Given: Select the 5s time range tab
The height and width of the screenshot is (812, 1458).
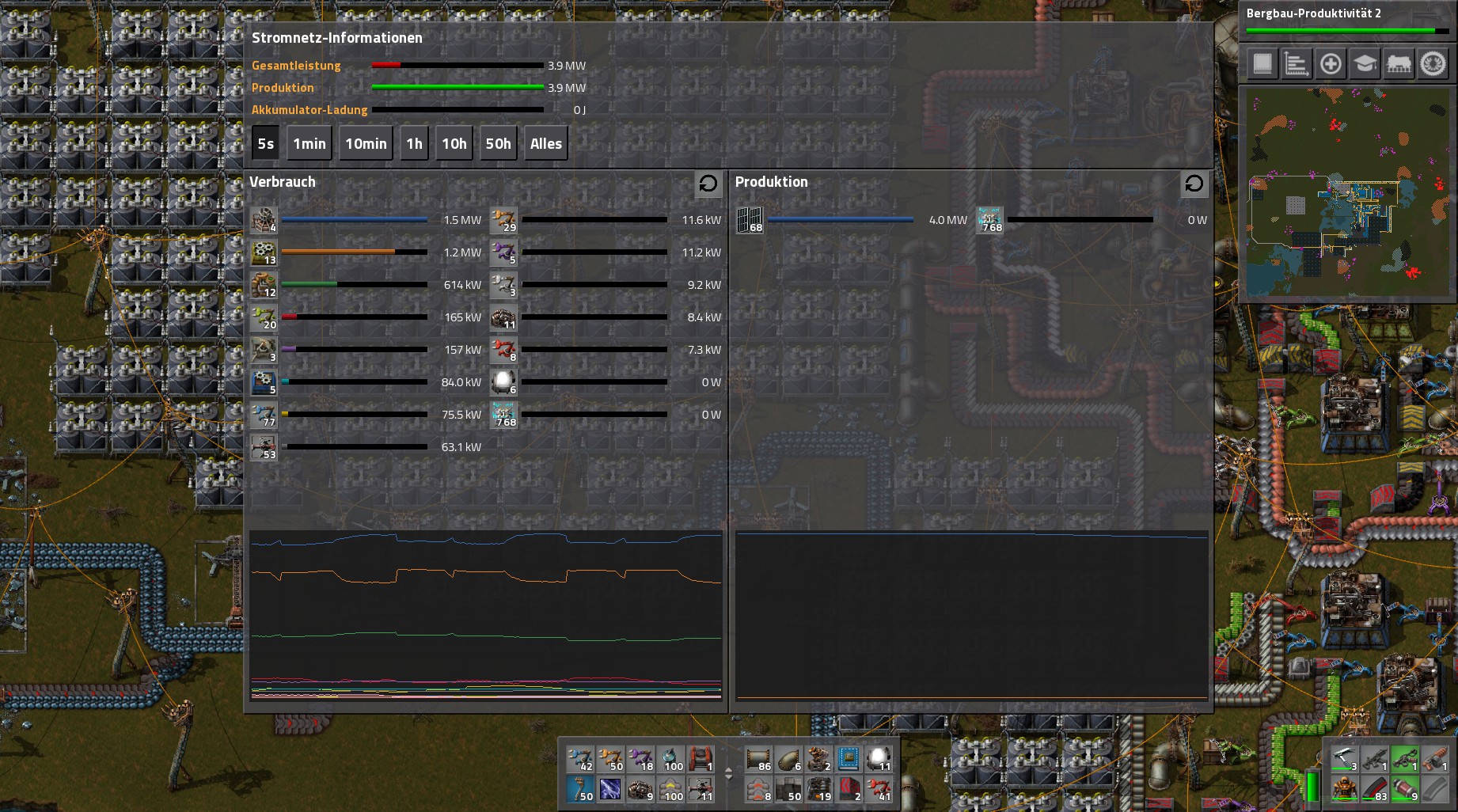Looking at the screenshot, I should pyautogui.click(x=265, y=143).
